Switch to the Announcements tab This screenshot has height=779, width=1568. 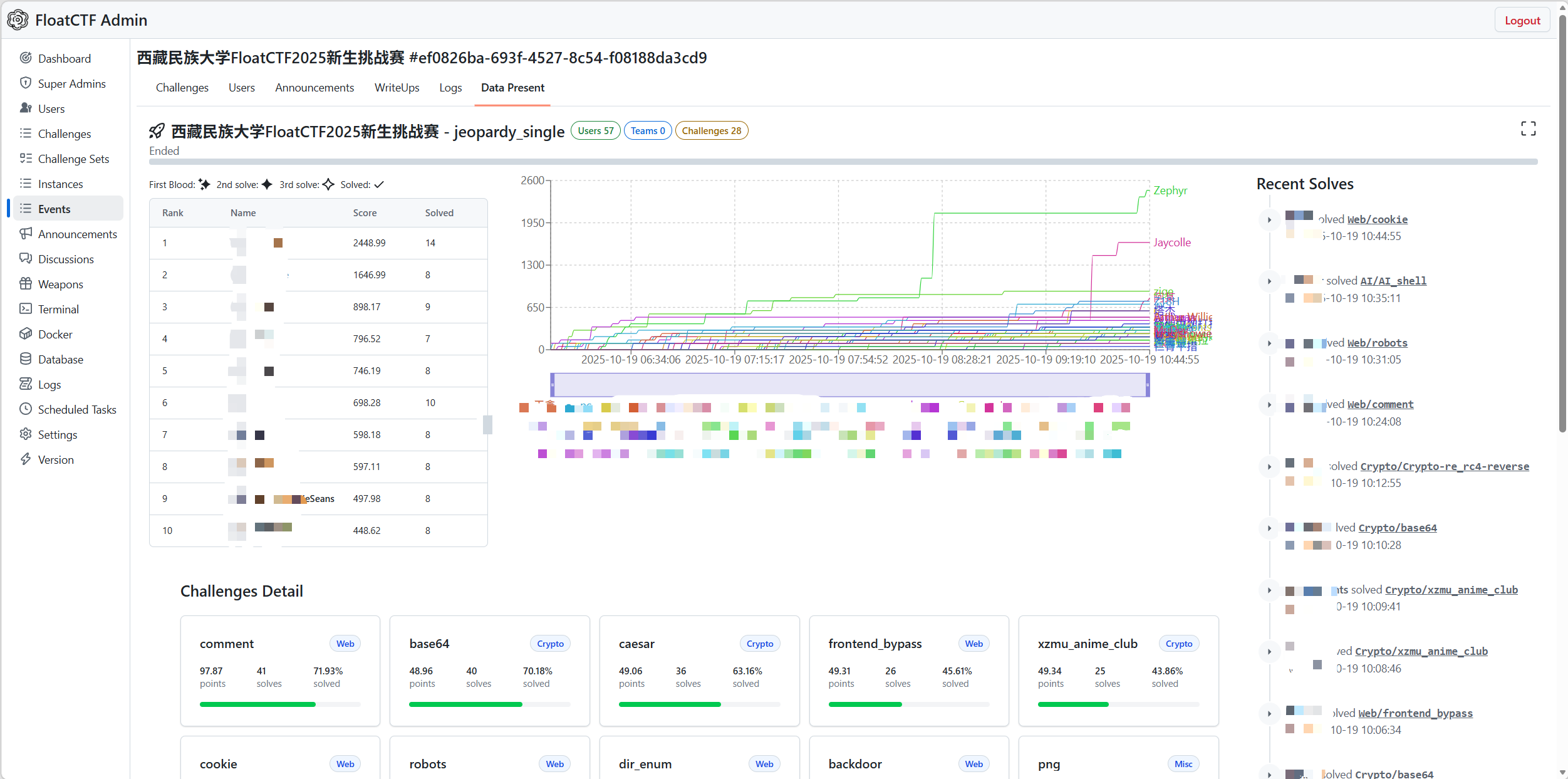click(x=314, y=88)
